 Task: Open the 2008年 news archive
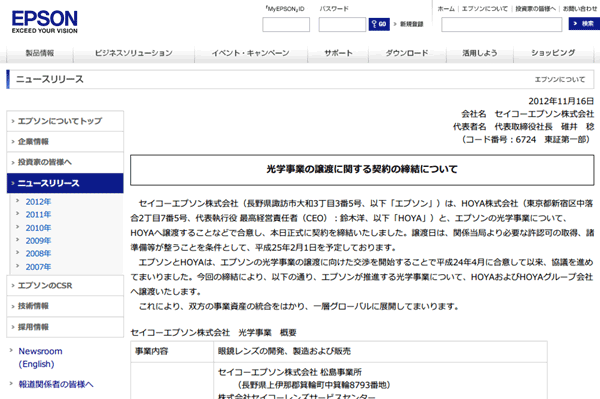[x=38, y=254]
